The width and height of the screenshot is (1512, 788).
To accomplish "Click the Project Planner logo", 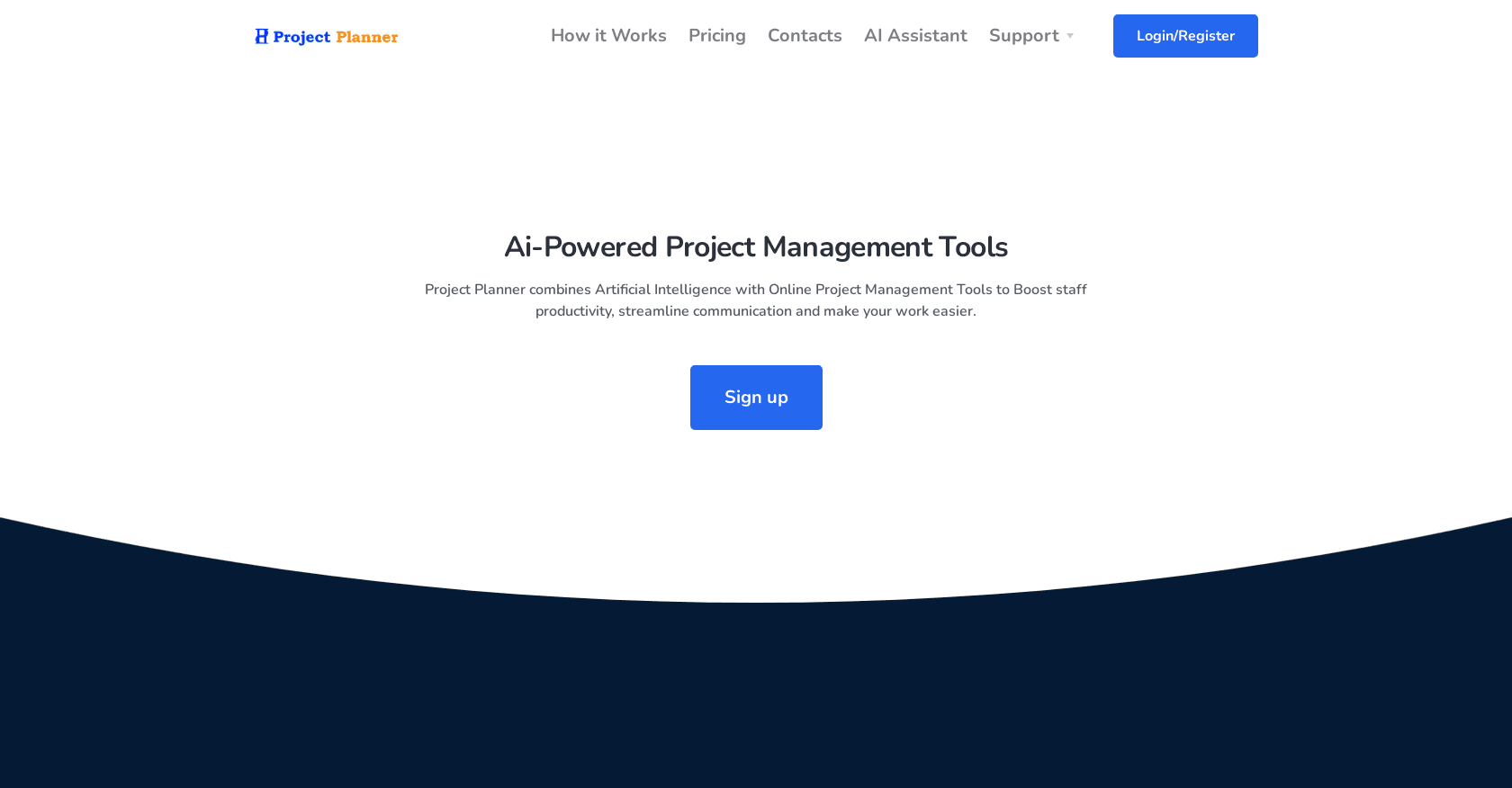I will coord(326,36).
